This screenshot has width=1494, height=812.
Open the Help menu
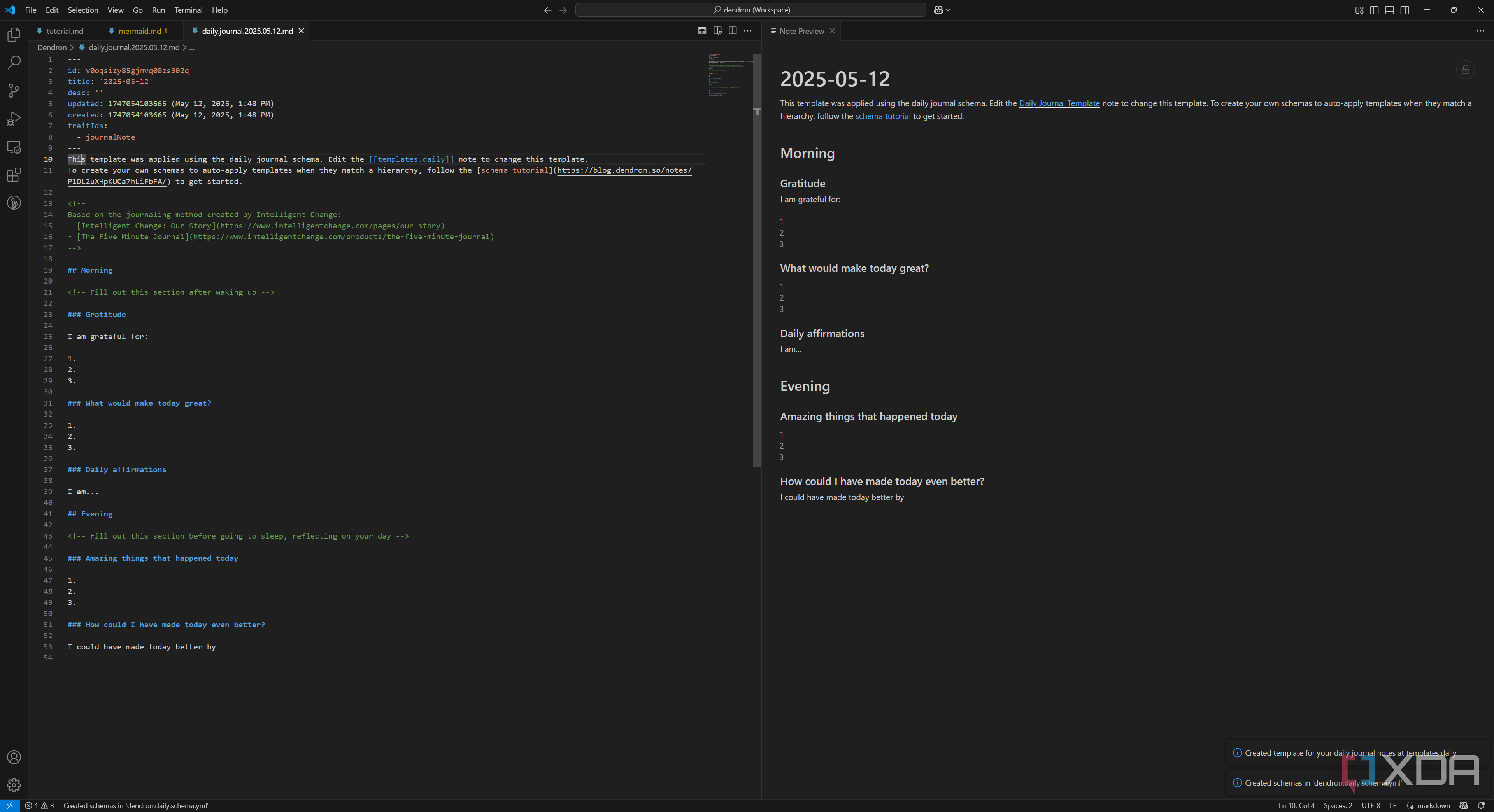point(219,10)
